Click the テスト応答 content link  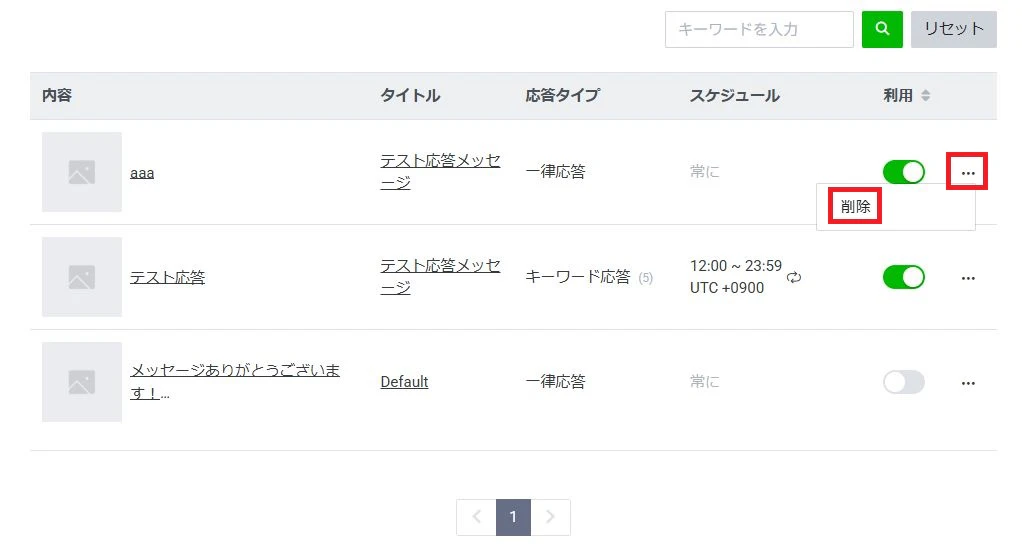pyautogui.click(x=167, y=278)
